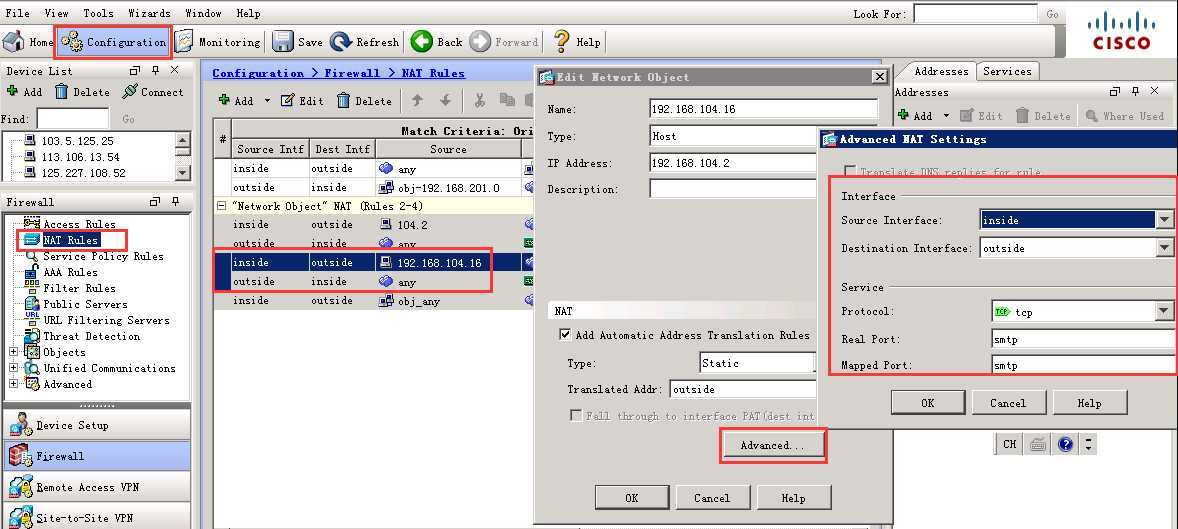The height and width of the screenshot is (529, 1178).
Task: Save the running configuration
Action: click(298, 42)
